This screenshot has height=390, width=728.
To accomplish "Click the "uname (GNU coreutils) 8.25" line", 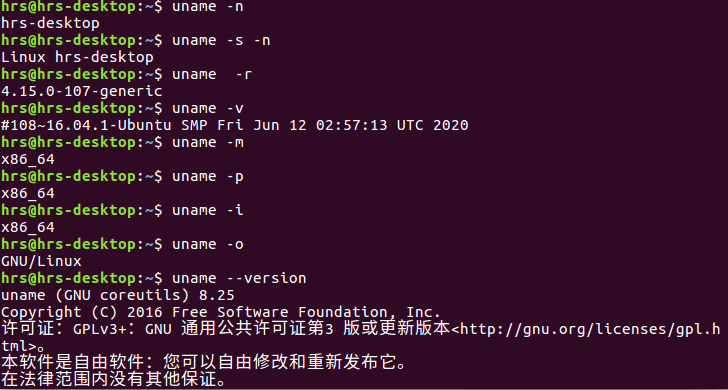I will tap(118, 295).
